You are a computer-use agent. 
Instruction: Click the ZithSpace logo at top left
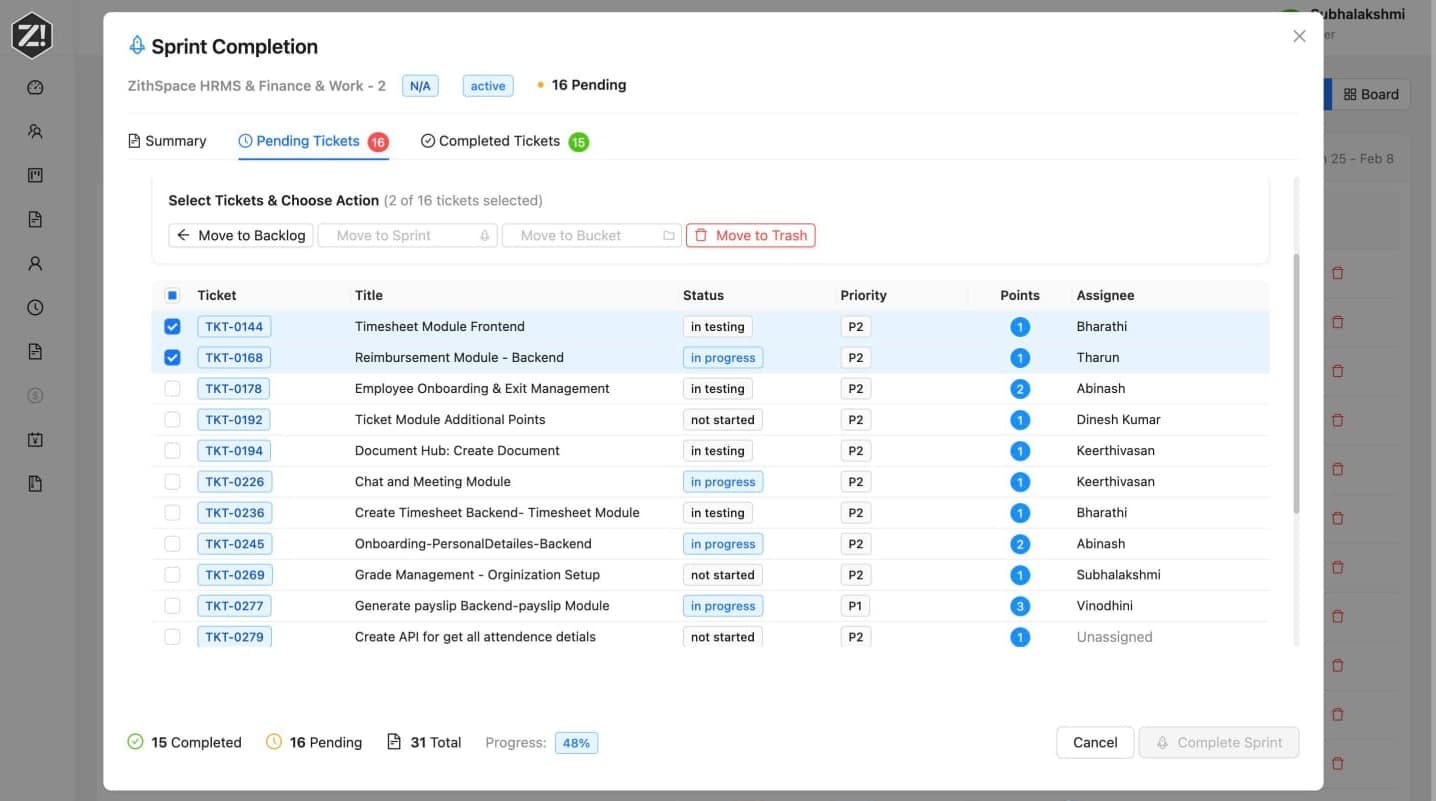click(33, 35)
